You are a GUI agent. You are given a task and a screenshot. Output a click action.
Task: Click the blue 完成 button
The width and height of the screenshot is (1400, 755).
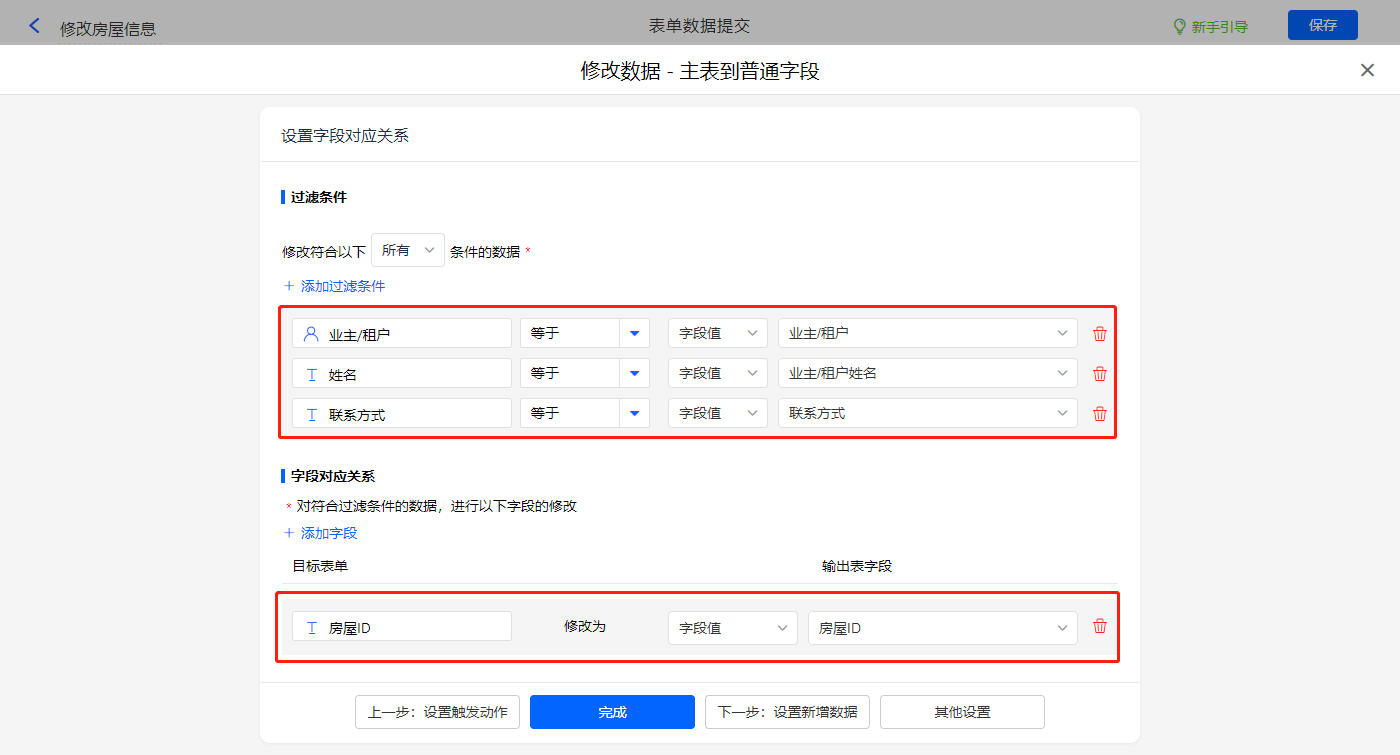612,712
